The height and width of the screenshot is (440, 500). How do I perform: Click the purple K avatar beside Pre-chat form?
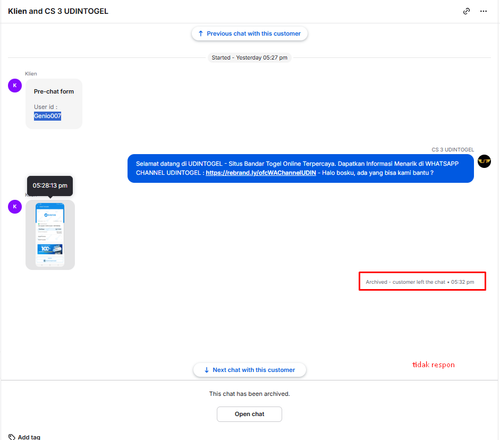(x=15, y=86)
